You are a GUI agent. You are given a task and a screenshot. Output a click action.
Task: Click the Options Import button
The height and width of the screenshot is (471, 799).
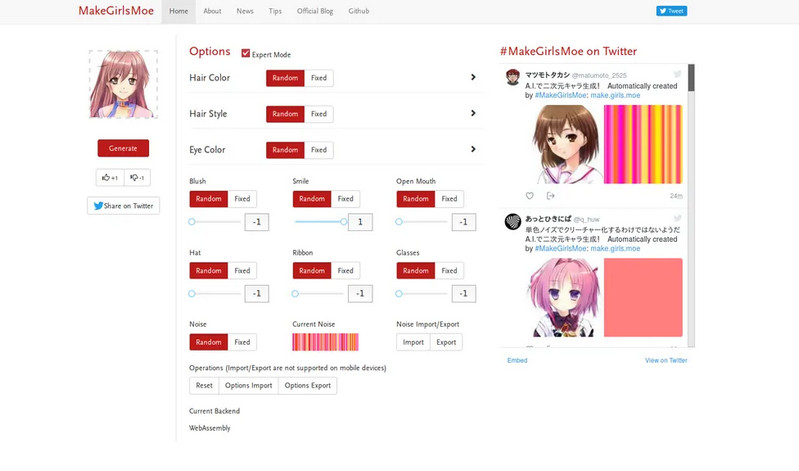(x=249, y=385)
